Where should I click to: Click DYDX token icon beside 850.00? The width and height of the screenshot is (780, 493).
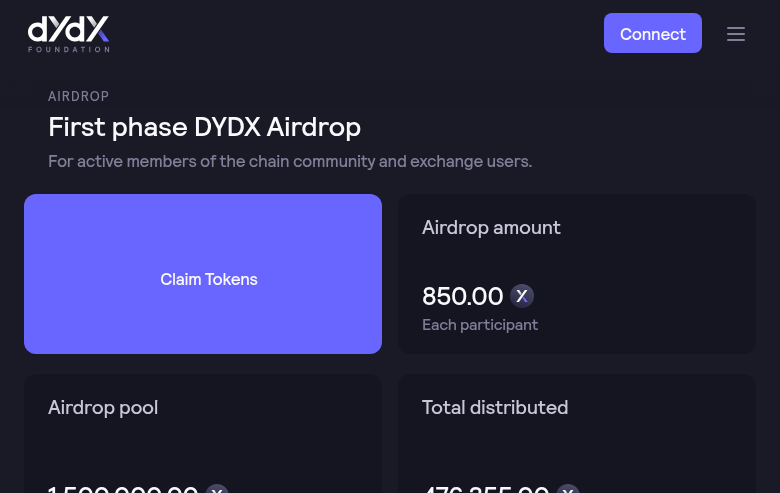[x=522, y=296]
